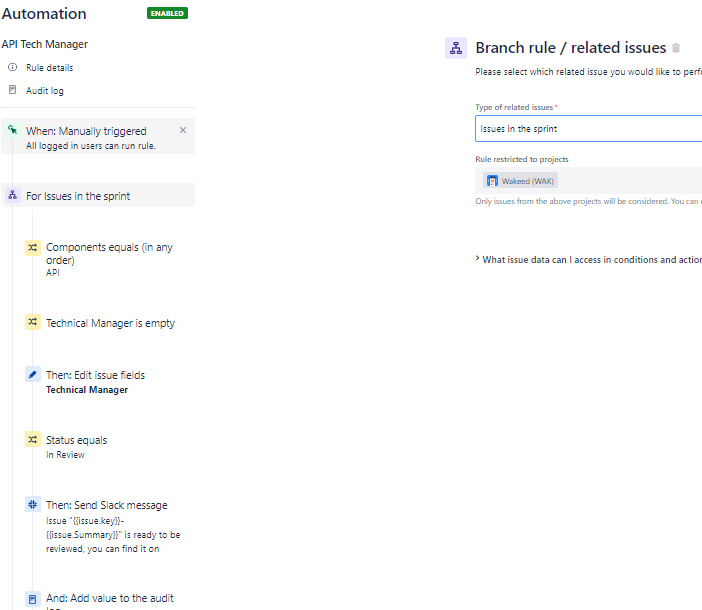Click the Slack icon for Send Slack message

(32, 505)
